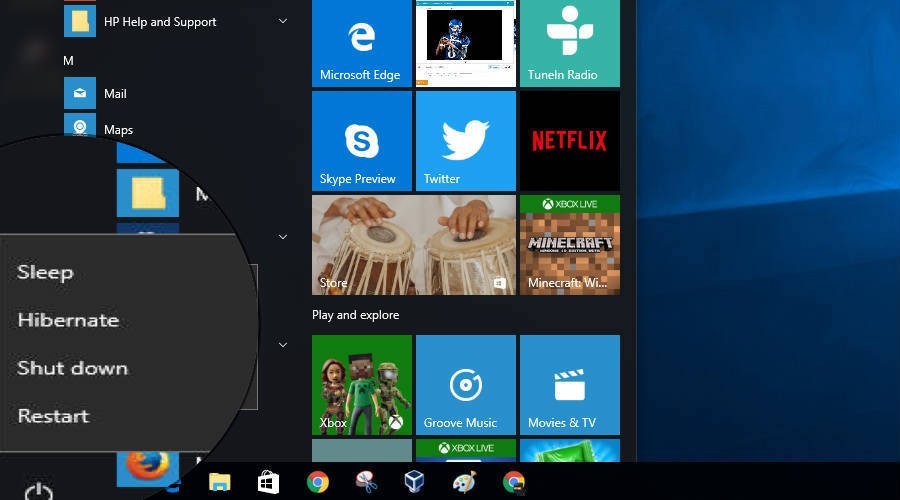Choose Sleep from the power menu
Viewport: 900px width, 500px height.
point(45,272)
